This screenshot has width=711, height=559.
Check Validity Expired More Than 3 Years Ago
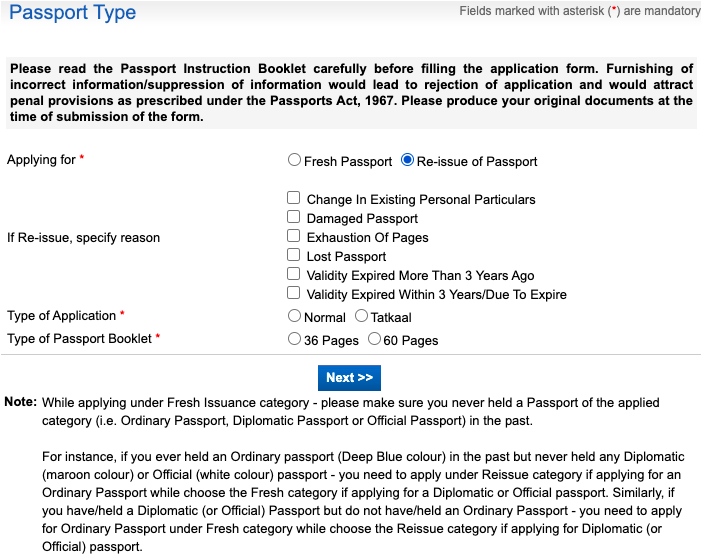(293, 274)
